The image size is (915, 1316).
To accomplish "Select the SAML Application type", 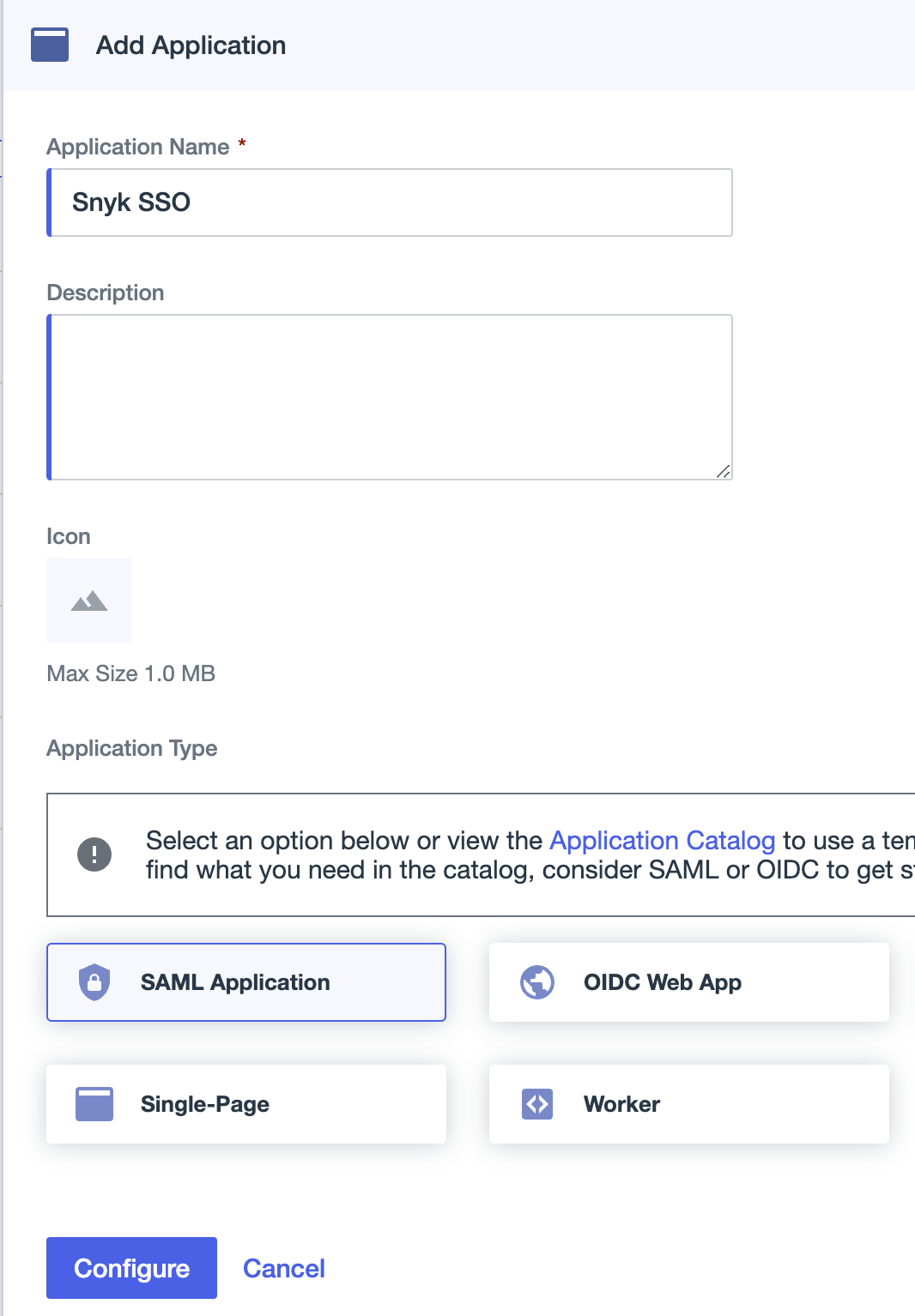I will pos(246,982).
